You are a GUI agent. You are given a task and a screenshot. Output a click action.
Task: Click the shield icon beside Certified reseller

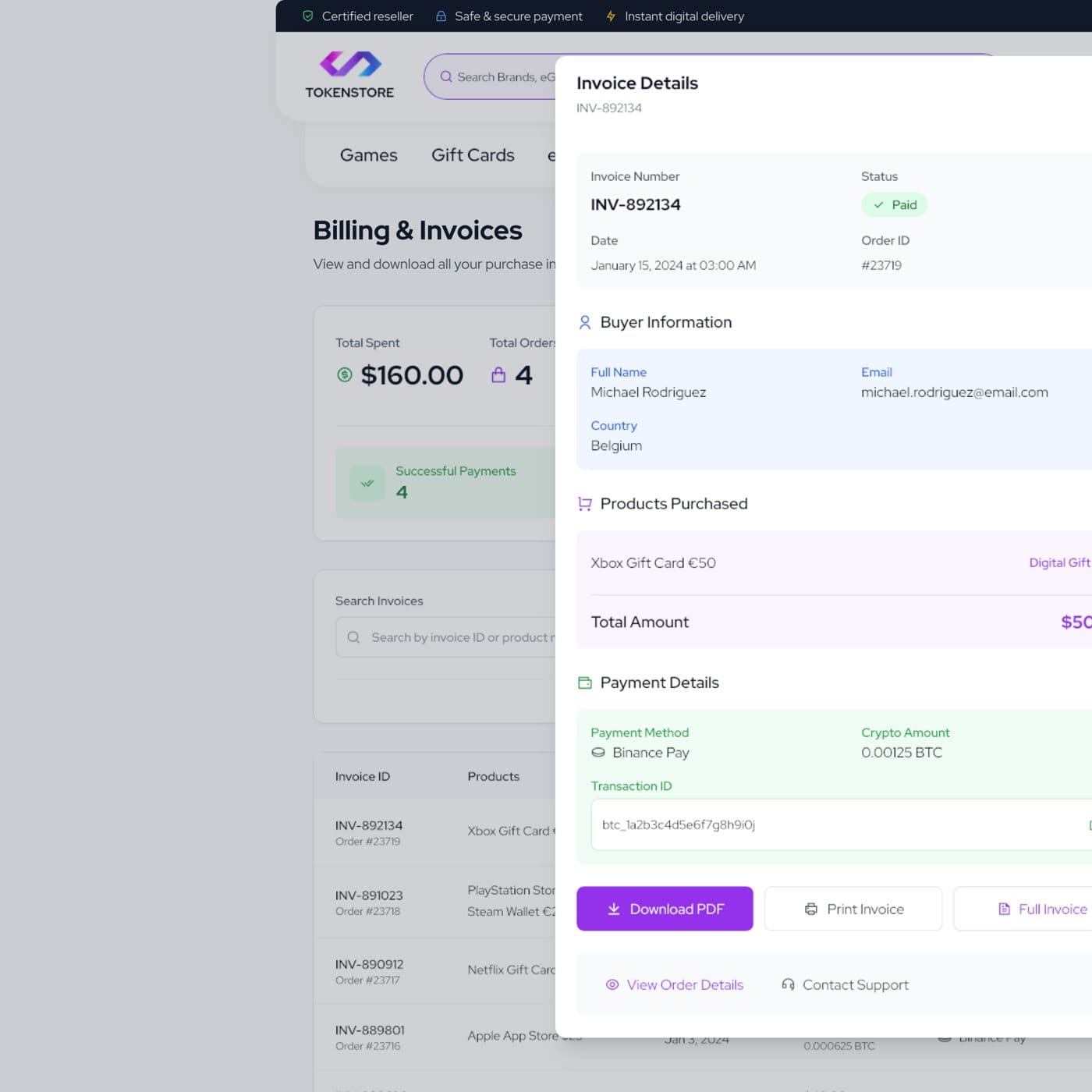pyautogui.click(x=308, y=16)
